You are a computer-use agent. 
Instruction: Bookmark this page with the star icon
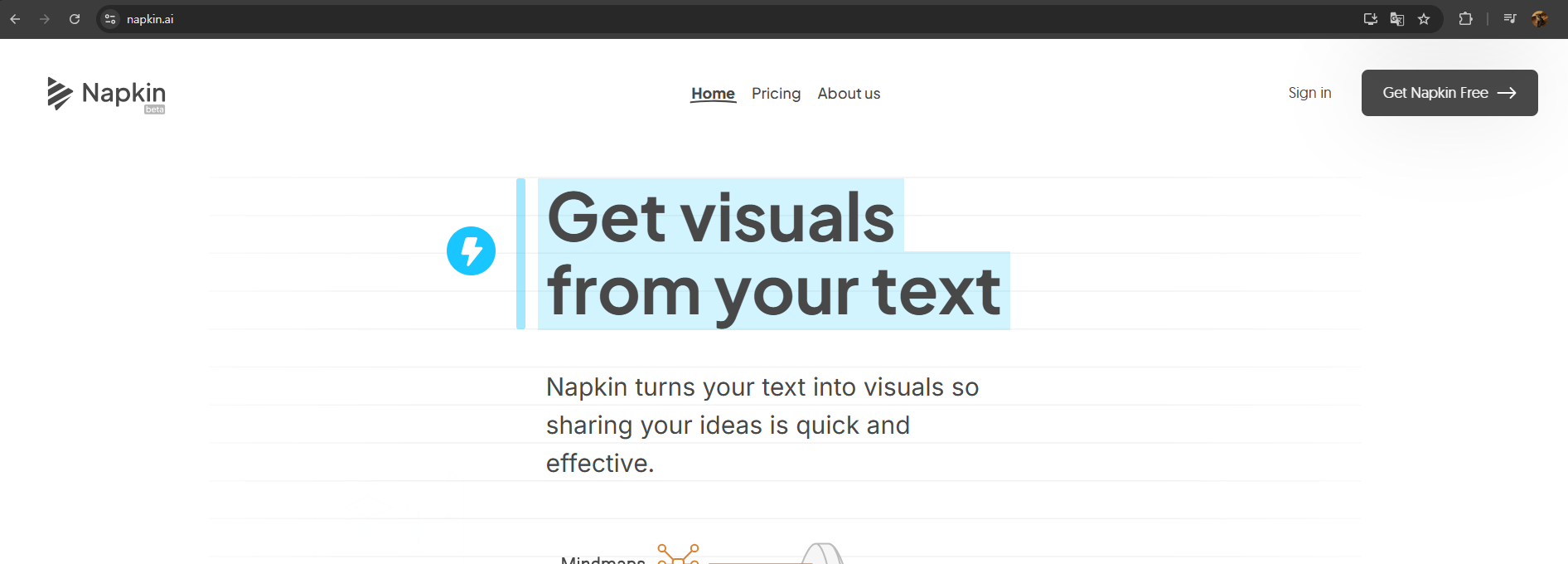[x=1424, y=19]
